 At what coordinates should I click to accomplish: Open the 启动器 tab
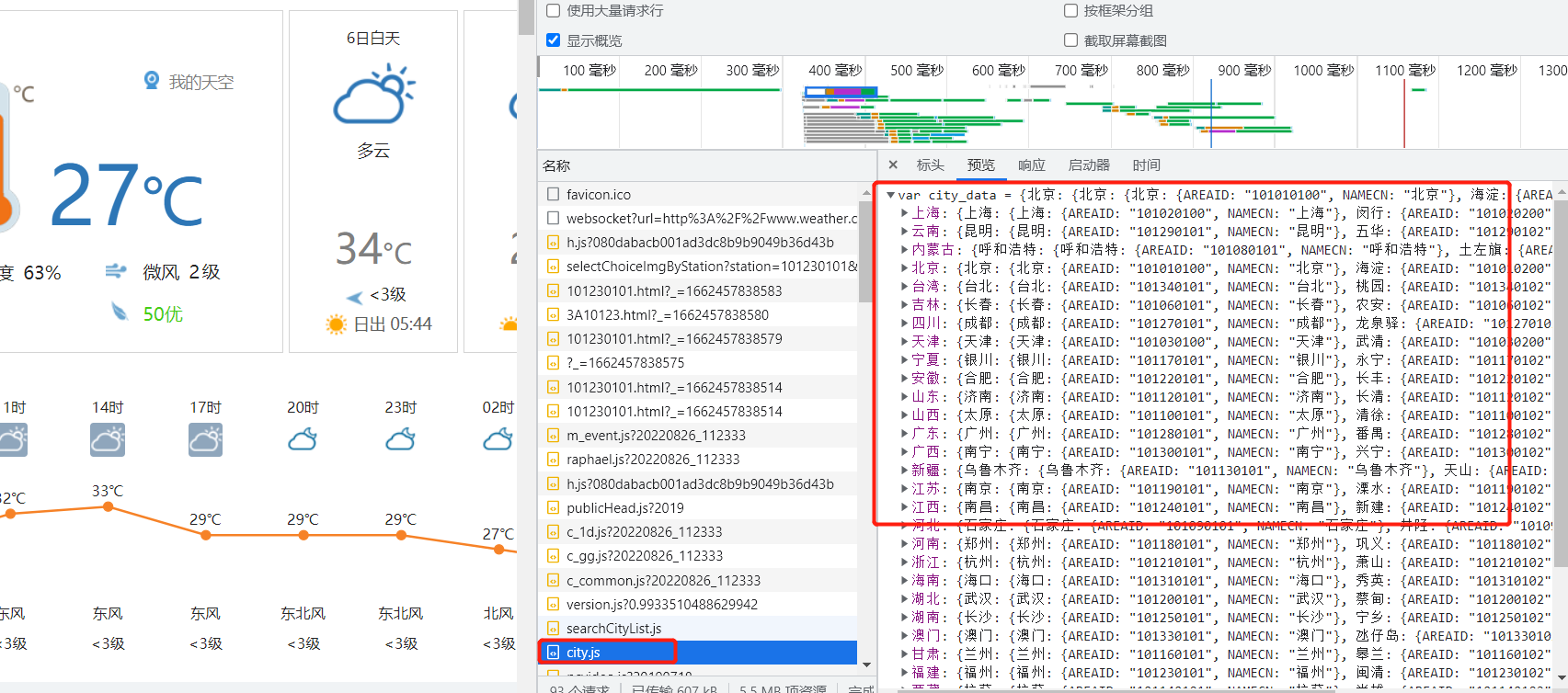(x=1089, y=165)
